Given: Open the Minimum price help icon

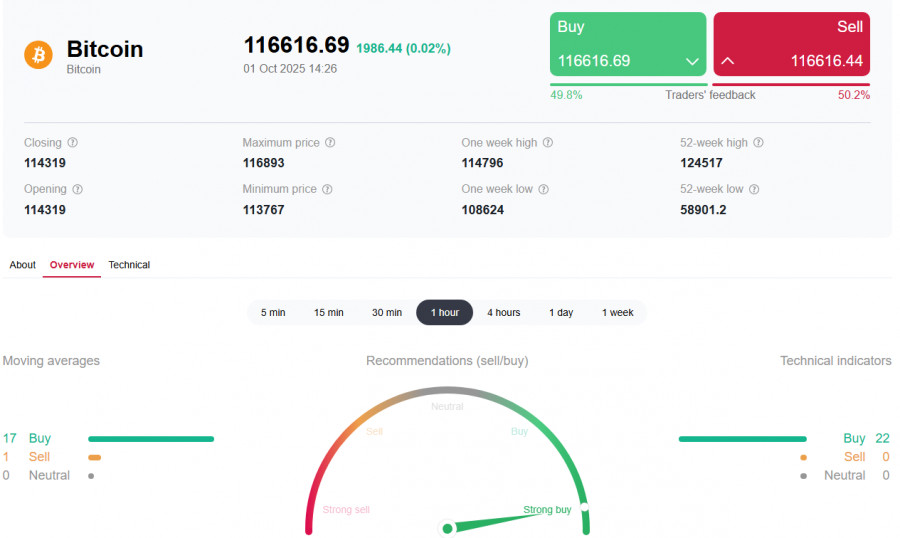Looking at the screenshot, I should pyautogui.click(x=327, y=189).
